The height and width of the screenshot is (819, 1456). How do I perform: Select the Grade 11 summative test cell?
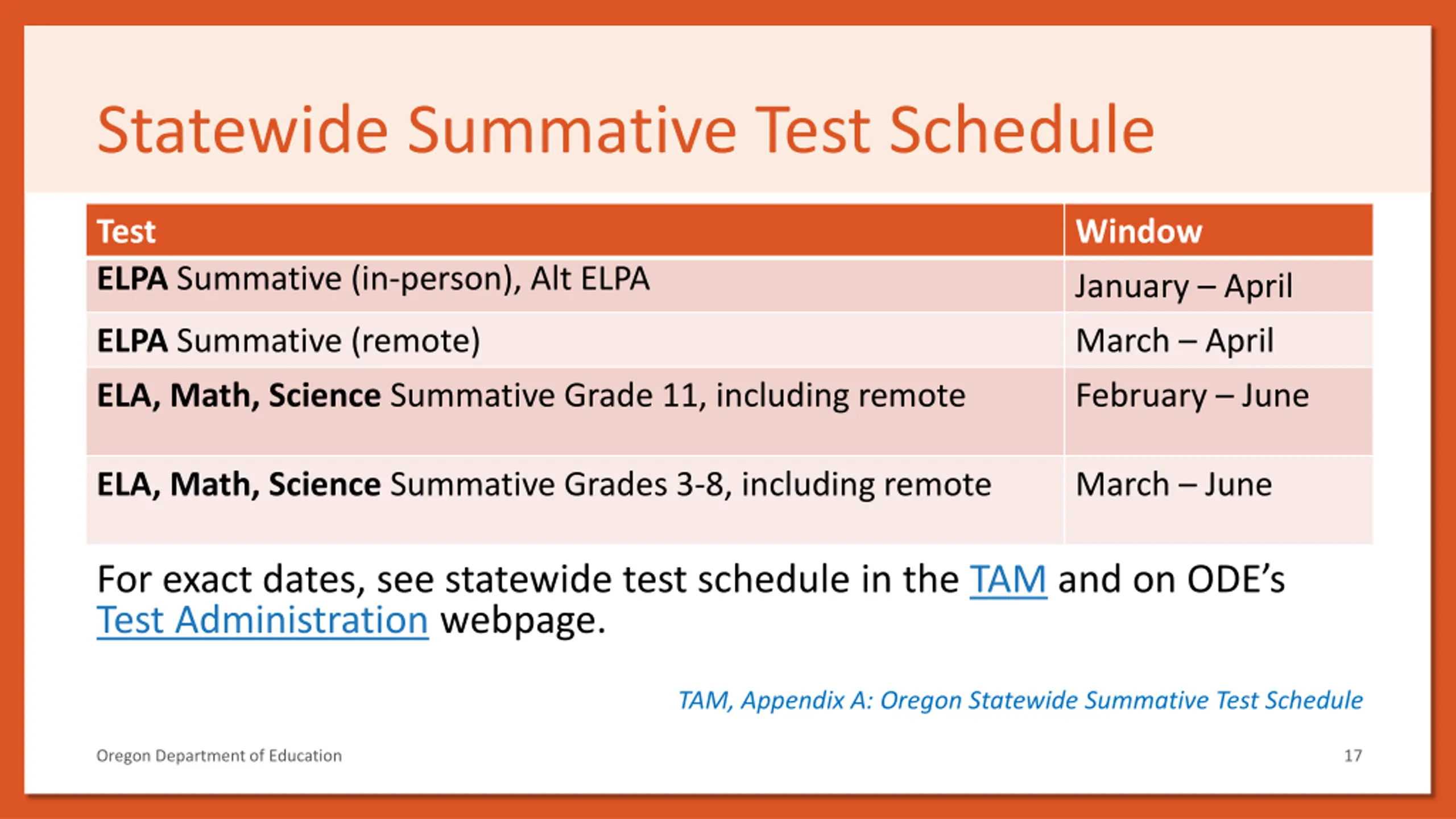coord(574,412)
